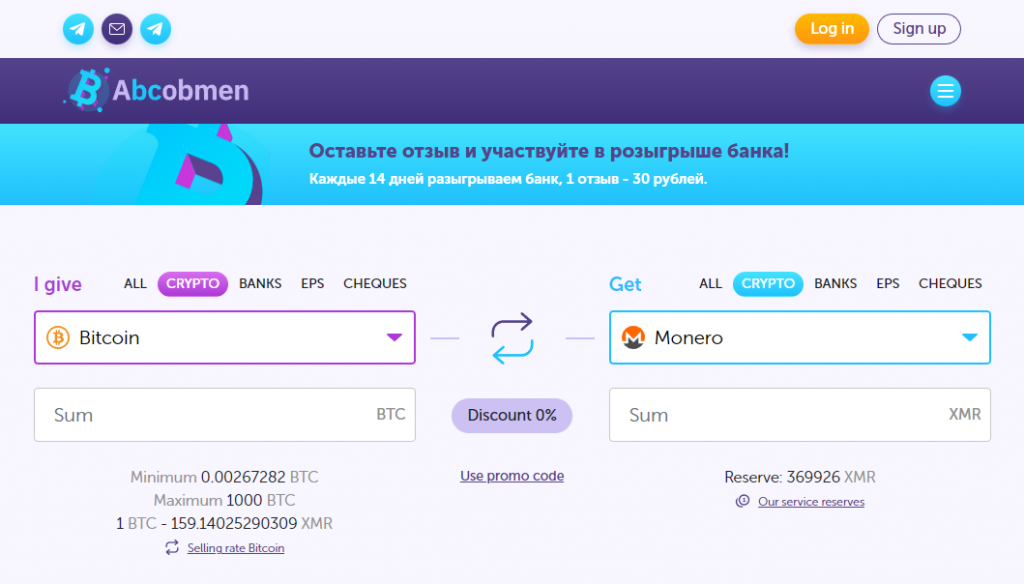1024x584 pixels.
Task: Select the ALL filter in I give section
Action: click(x=135, y=284)
